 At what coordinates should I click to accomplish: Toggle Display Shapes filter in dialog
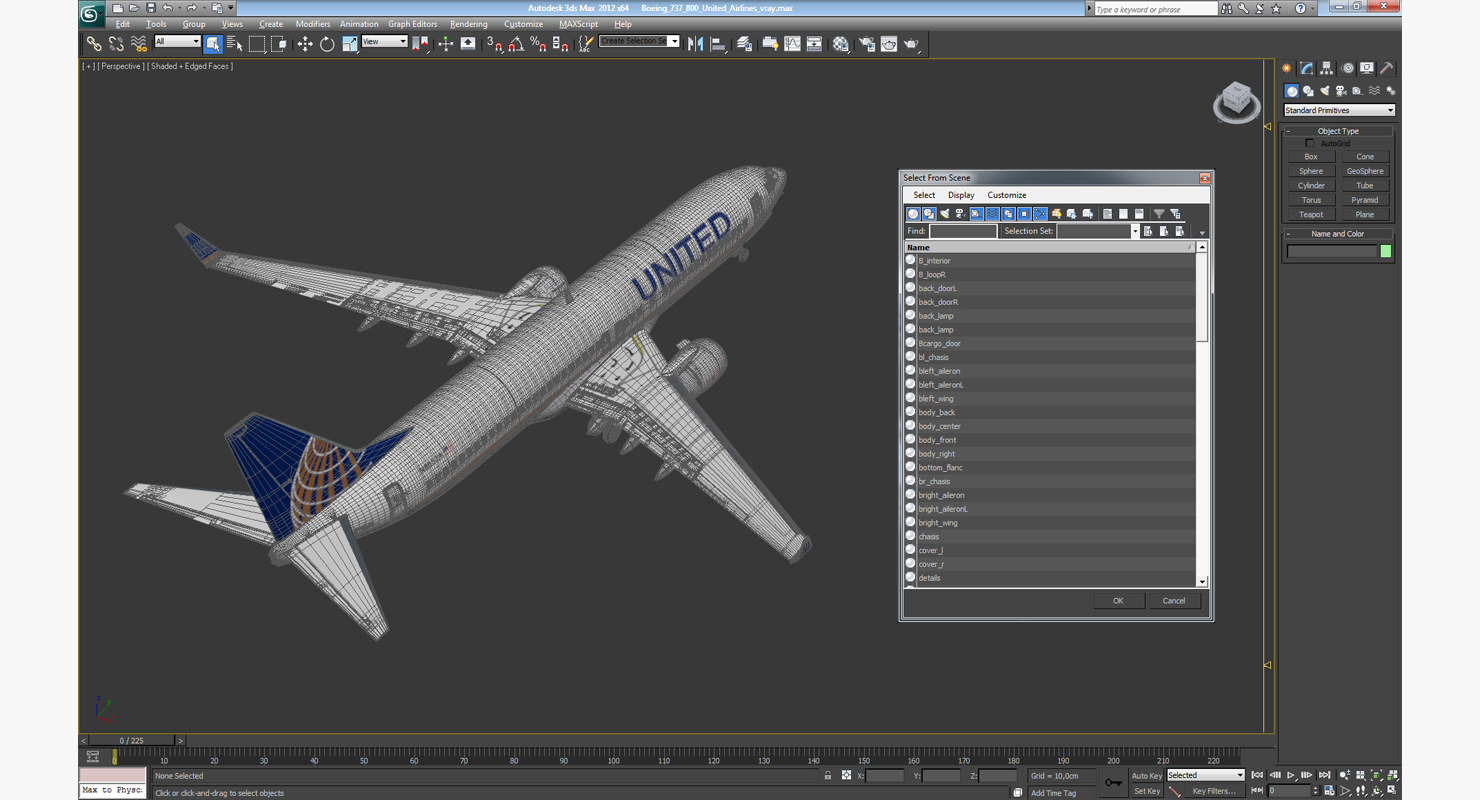pyautogui.click(x=929, y=213)
